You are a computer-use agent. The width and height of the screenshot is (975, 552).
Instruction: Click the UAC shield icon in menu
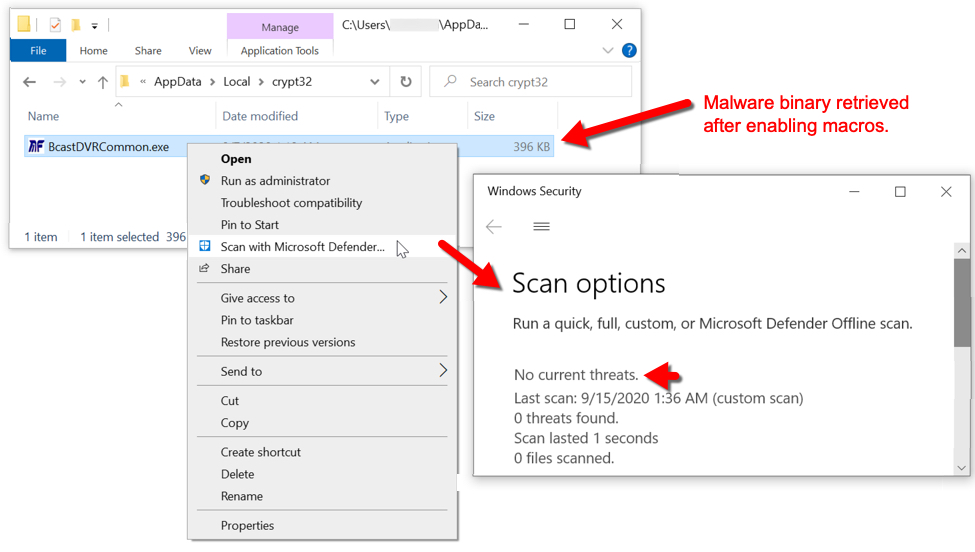pos(205,180)
